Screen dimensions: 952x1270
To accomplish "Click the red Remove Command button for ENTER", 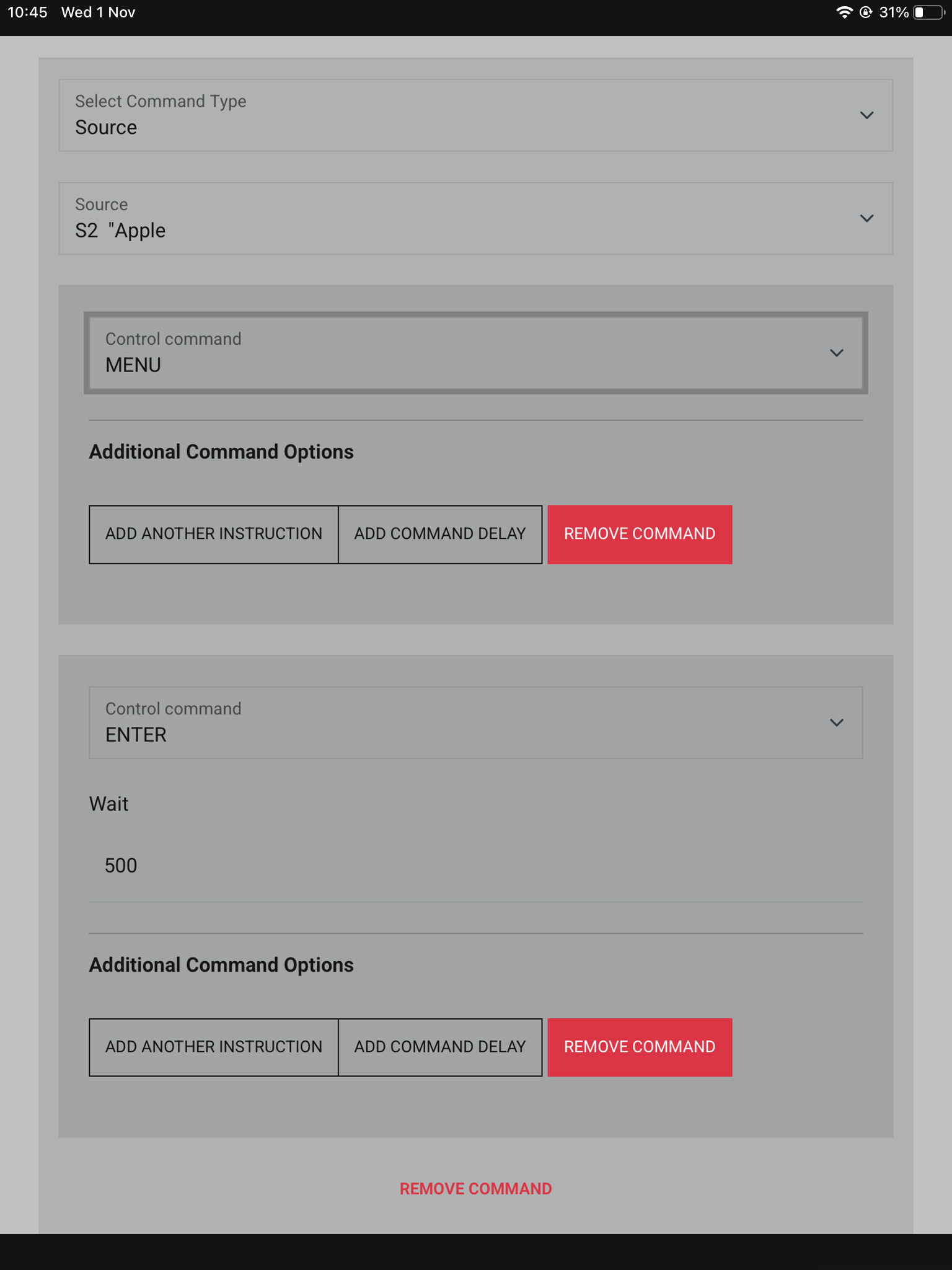I will tap(640, 1047).
